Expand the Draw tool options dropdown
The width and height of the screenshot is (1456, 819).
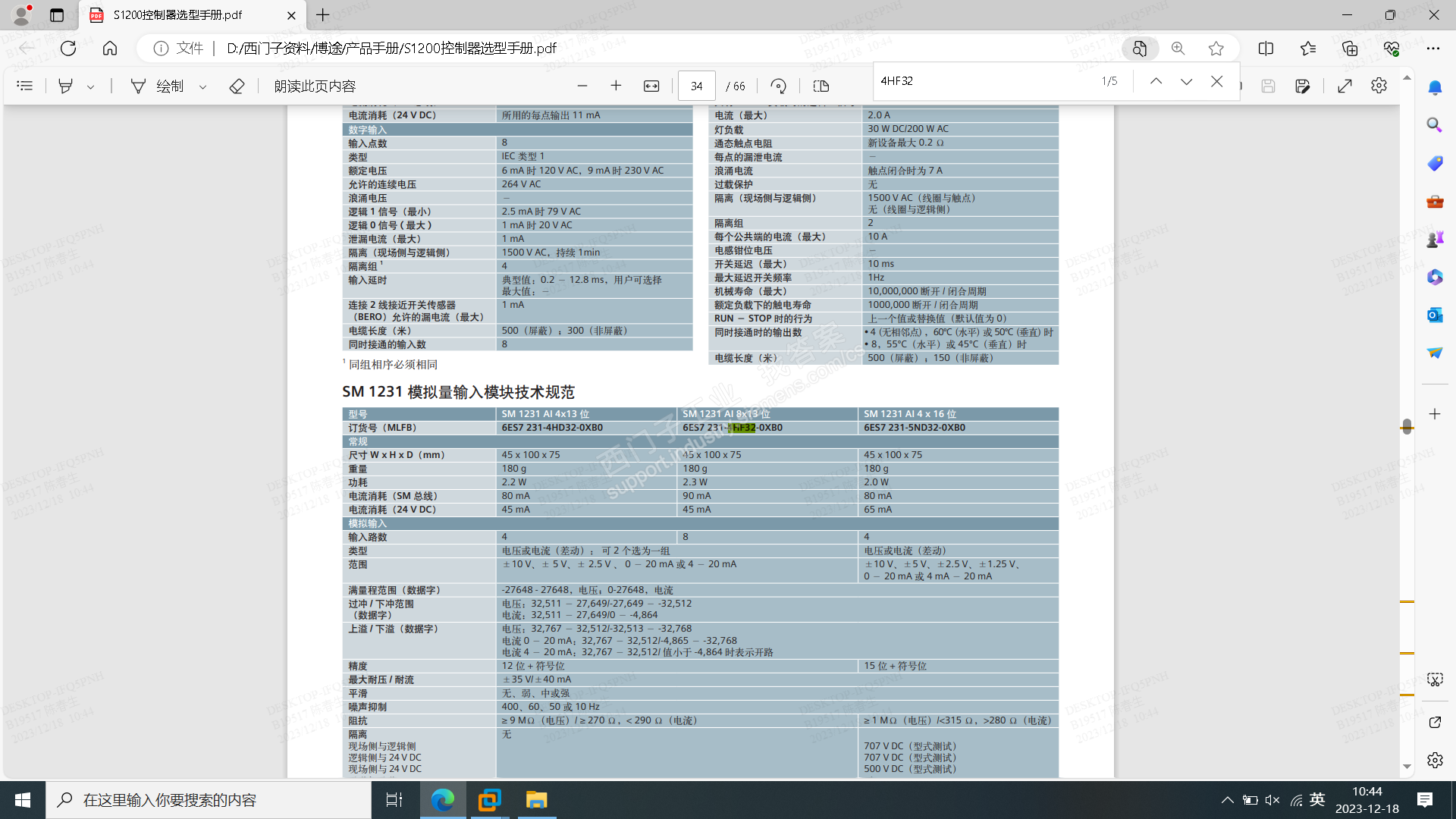pos(202,86)
